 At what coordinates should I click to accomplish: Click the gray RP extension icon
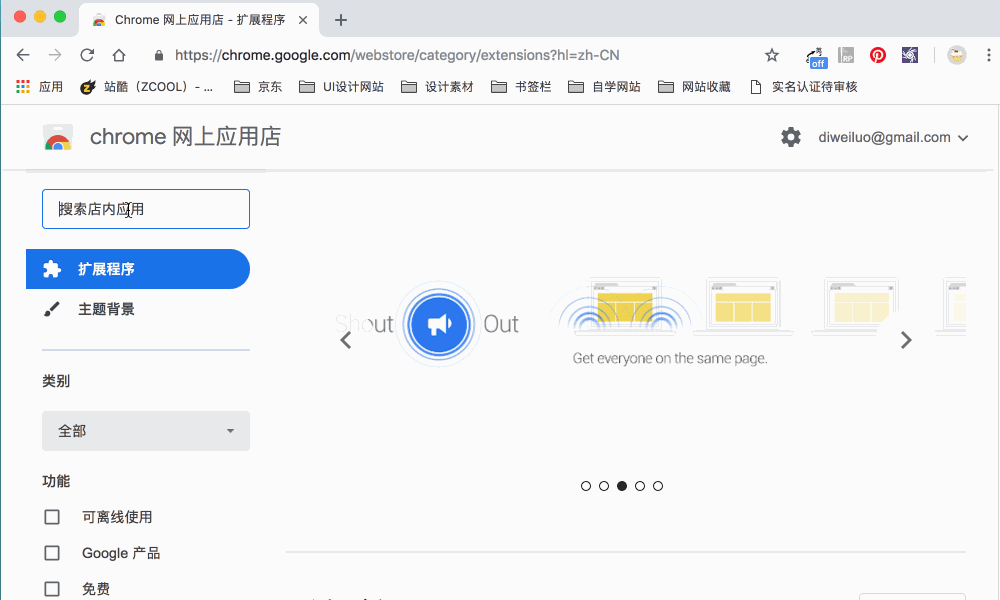pyautogui.click(x=846, y=55)
